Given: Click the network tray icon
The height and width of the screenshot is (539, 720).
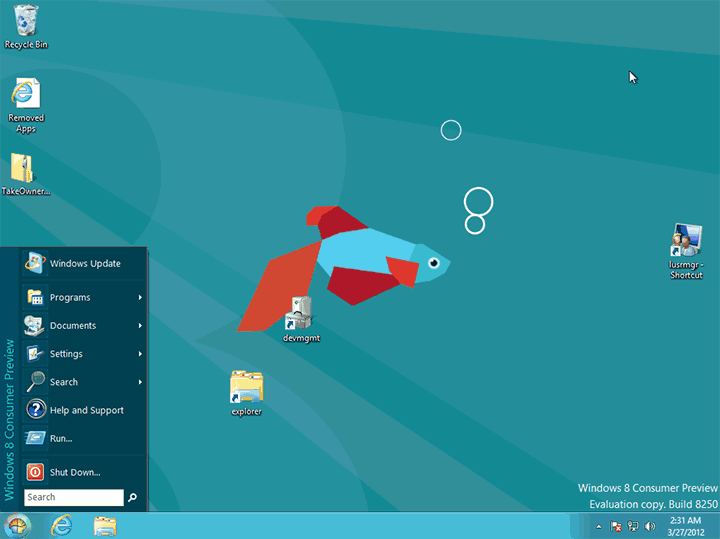Looking at the screenshot, I should [x=633, y=526].
